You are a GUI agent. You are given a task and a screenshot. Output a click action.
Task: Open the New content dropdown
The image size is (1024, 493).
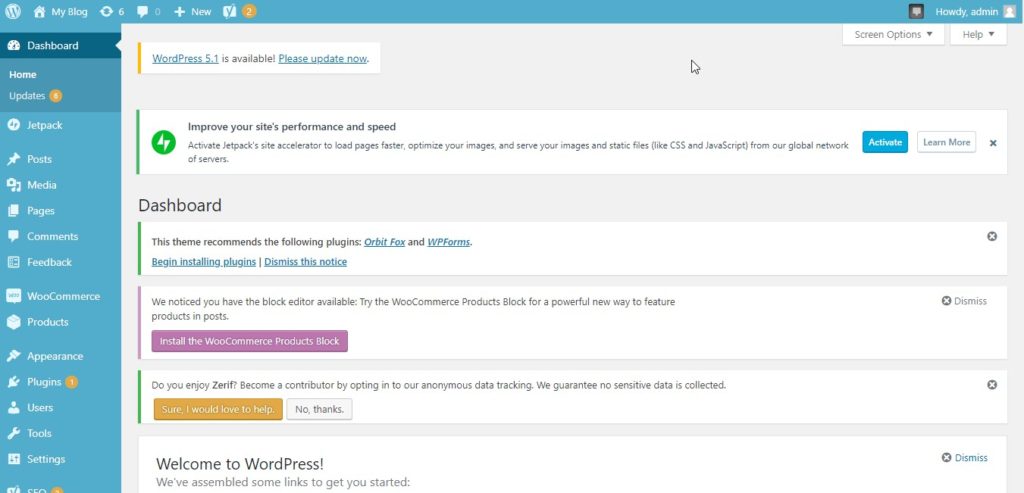tap(192, 12)
